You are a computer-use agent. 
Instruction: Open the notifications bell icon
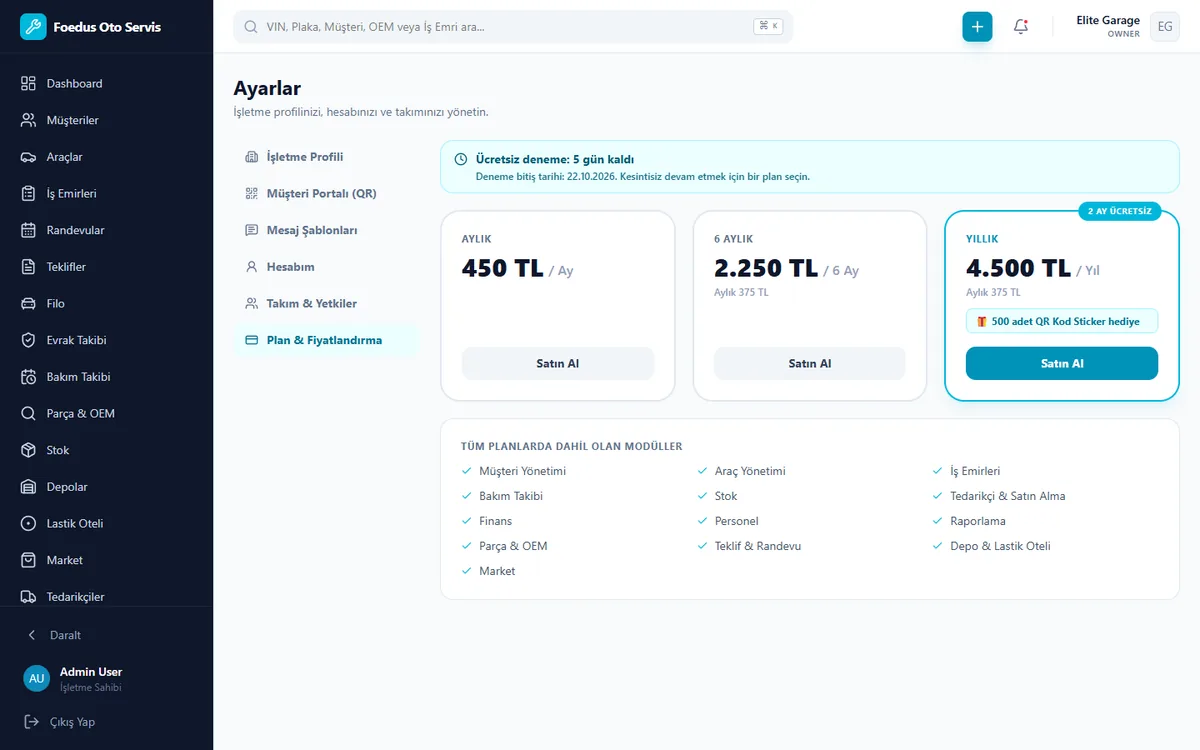(x=1021, y=27)
